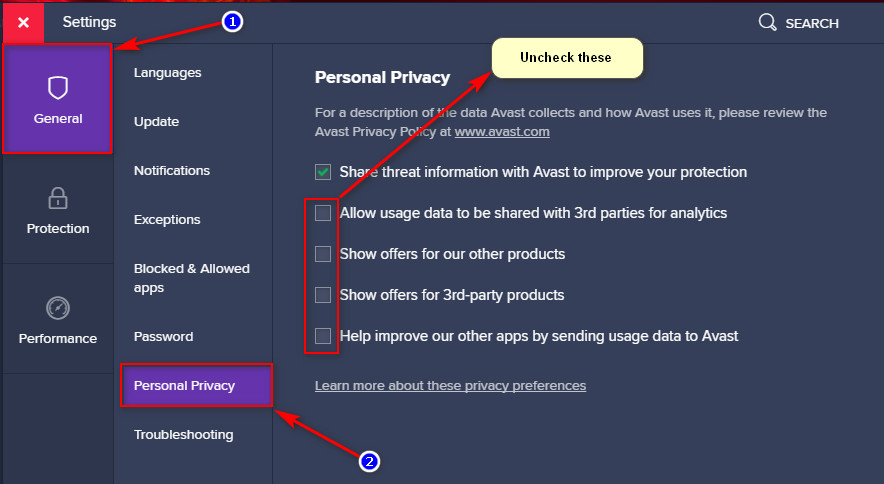This screenshot has height=484, width=884.
Task: Uncheck Share threat information with Avast
Action: 323,172
